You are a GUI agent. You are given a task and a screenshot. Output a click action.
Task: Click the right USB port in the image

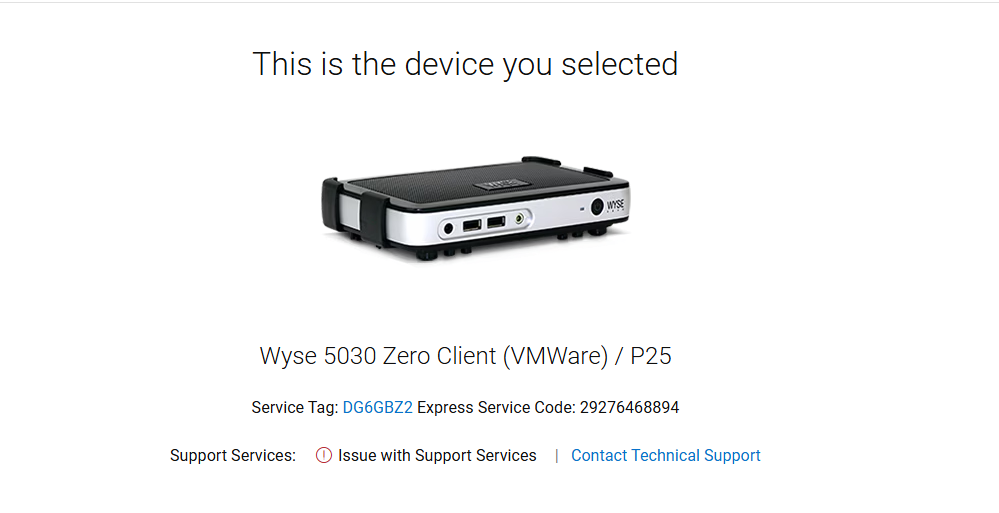coord(496,222)
